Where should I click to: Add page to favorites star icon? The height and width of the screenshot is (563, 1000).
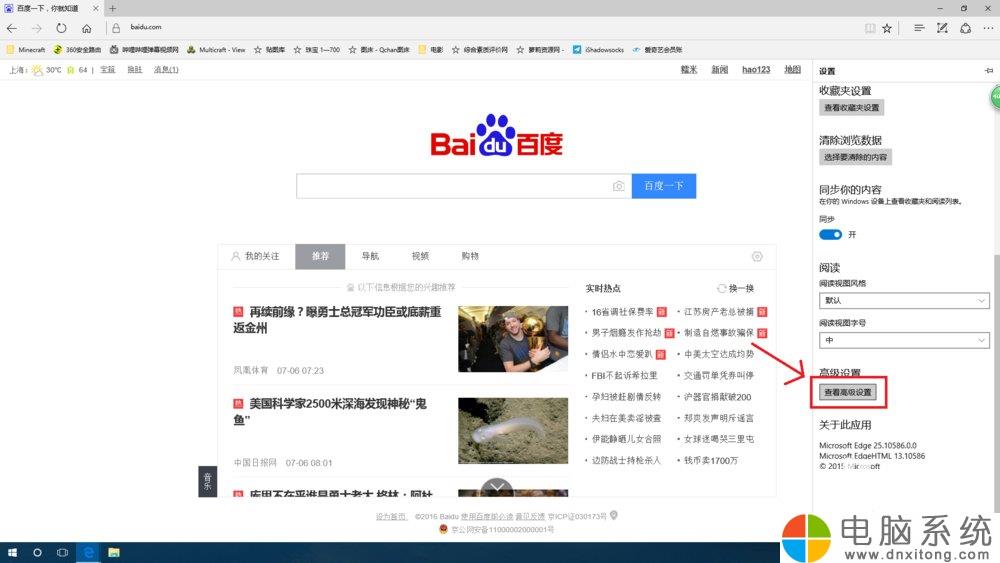[887, 28]
